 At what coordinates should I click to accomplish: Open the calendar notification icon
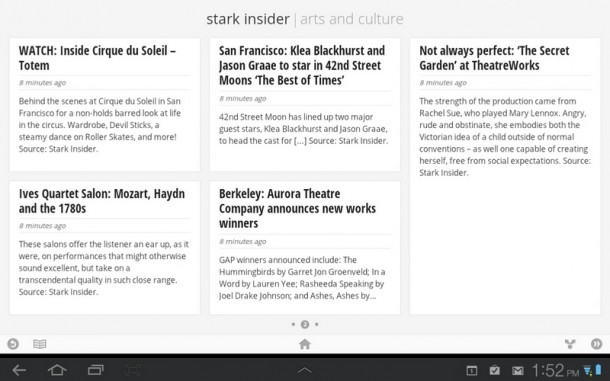[472, 370]
